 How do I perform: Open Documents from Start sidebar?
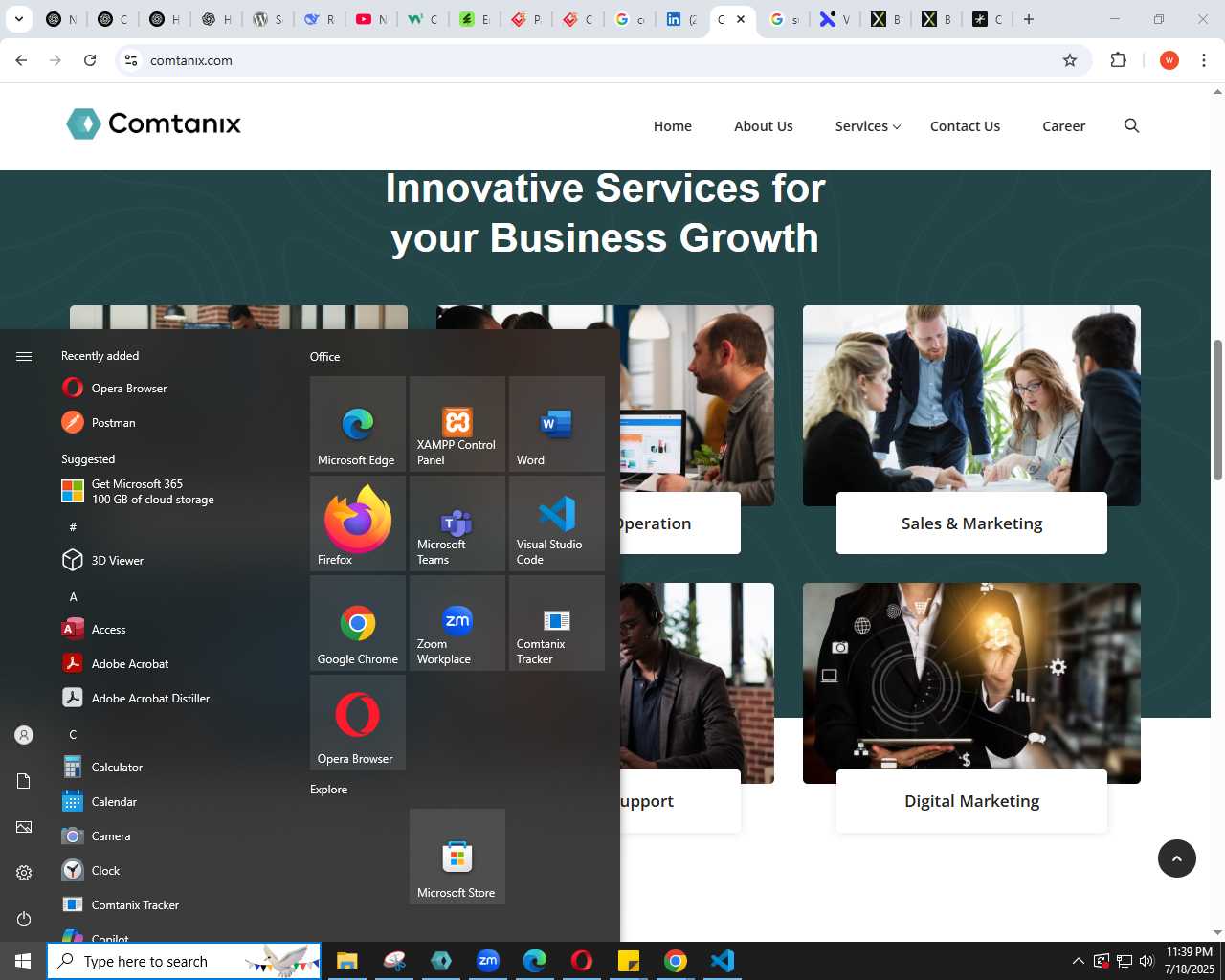(x=24, y=781)
